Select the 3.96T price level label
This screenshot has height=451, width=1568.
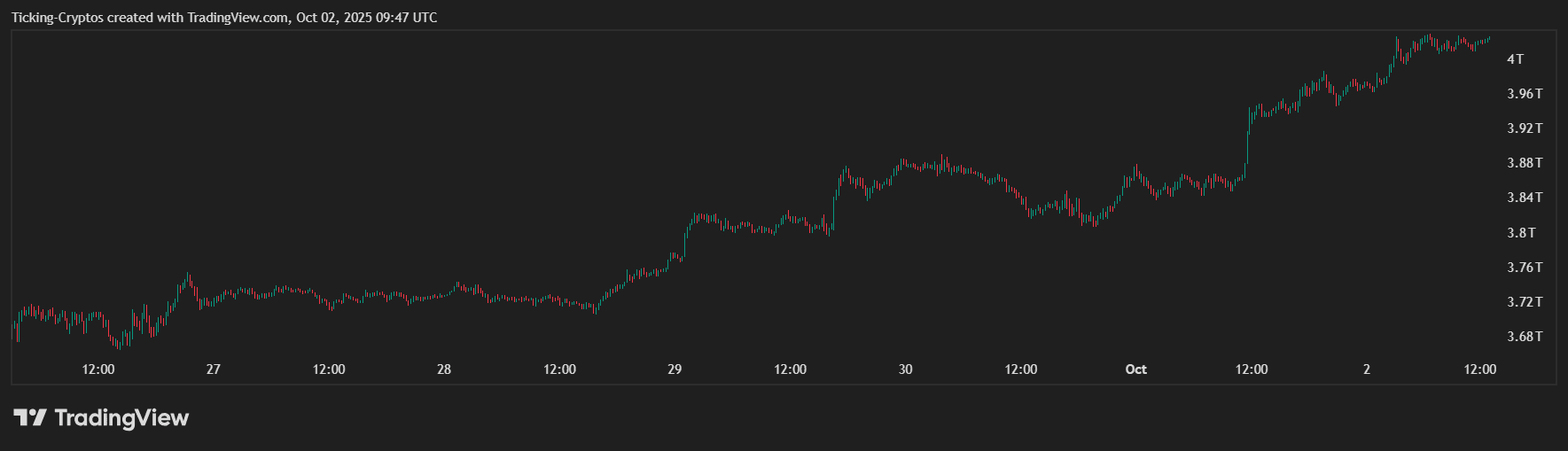coord(1525,94)
